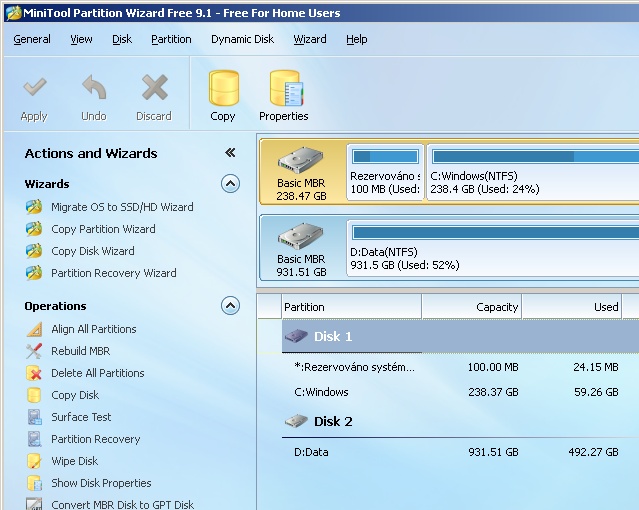Viewport: 639px width, 510px height.
Task: Sort by the Capacity column header
Action: pyautogui.click(x=472, y=307)
